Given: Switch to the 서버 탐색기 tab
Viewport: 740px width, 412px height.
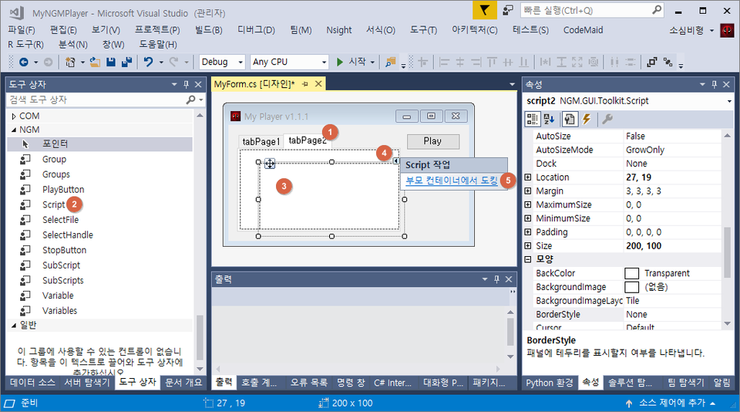Looking at the screenshot, I should [x=87, y=383].
